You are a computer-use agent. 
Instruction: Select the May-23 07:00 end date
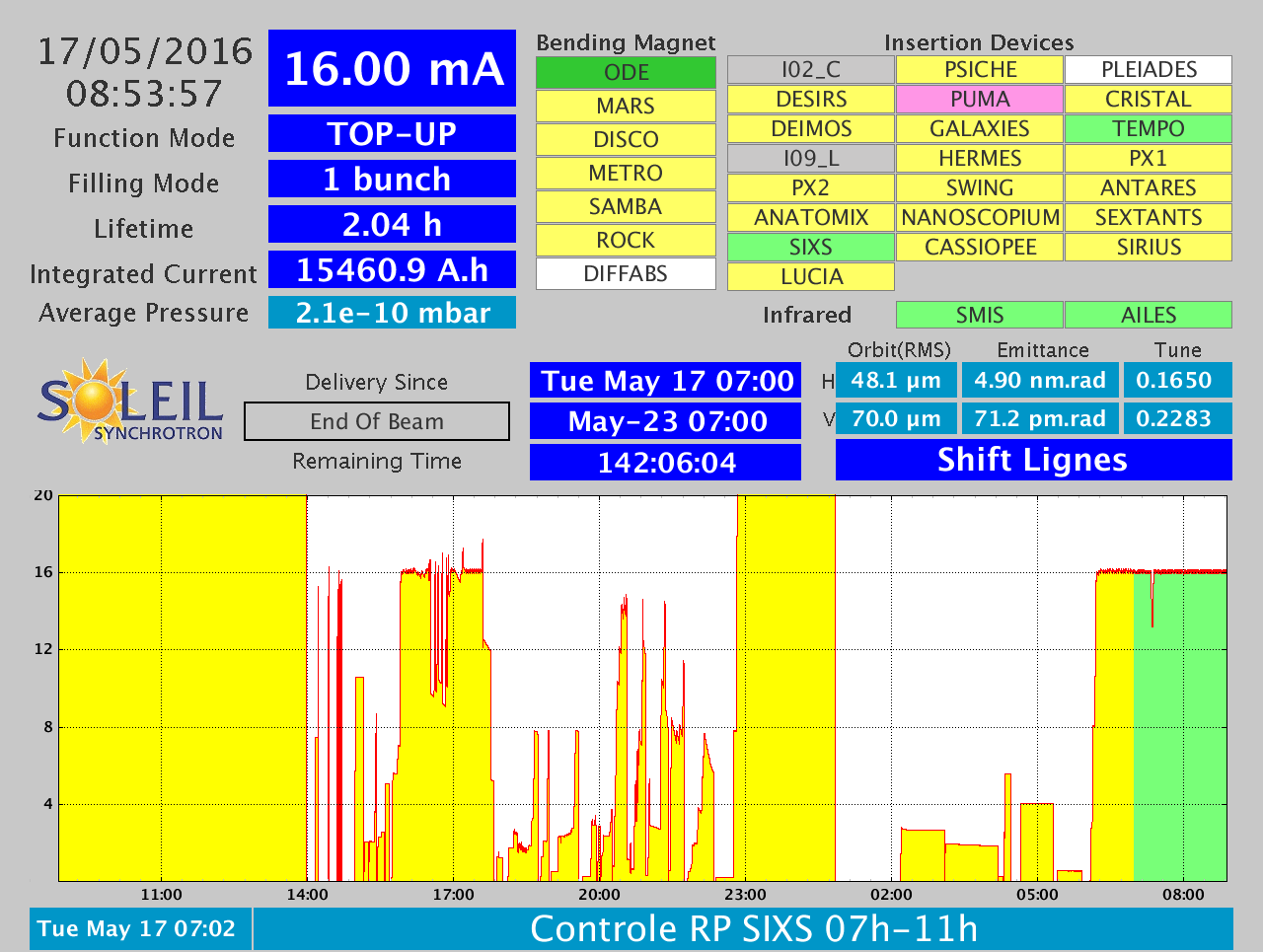[665, 421]
